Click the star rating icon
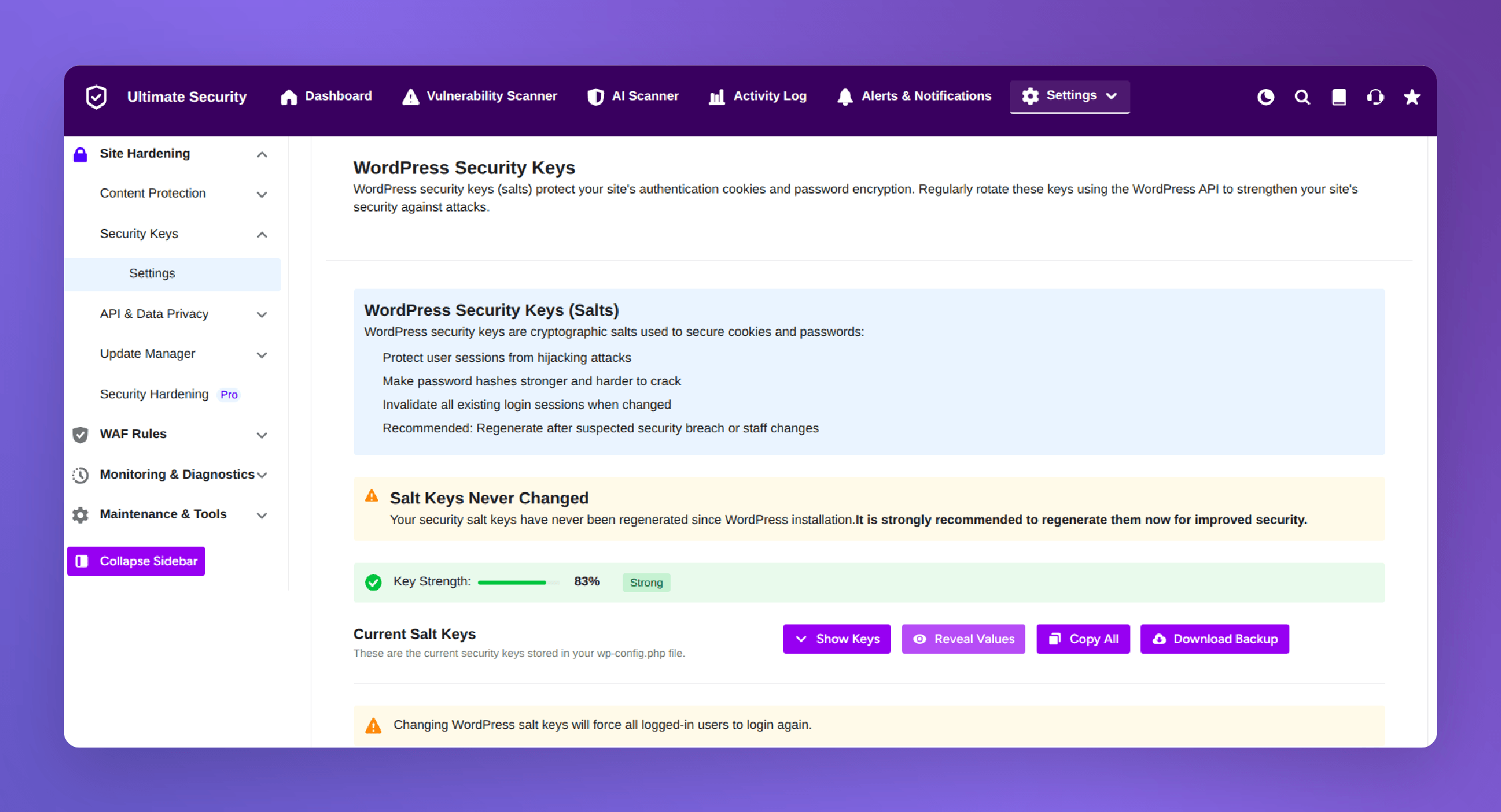 [x=1412, y=97]
